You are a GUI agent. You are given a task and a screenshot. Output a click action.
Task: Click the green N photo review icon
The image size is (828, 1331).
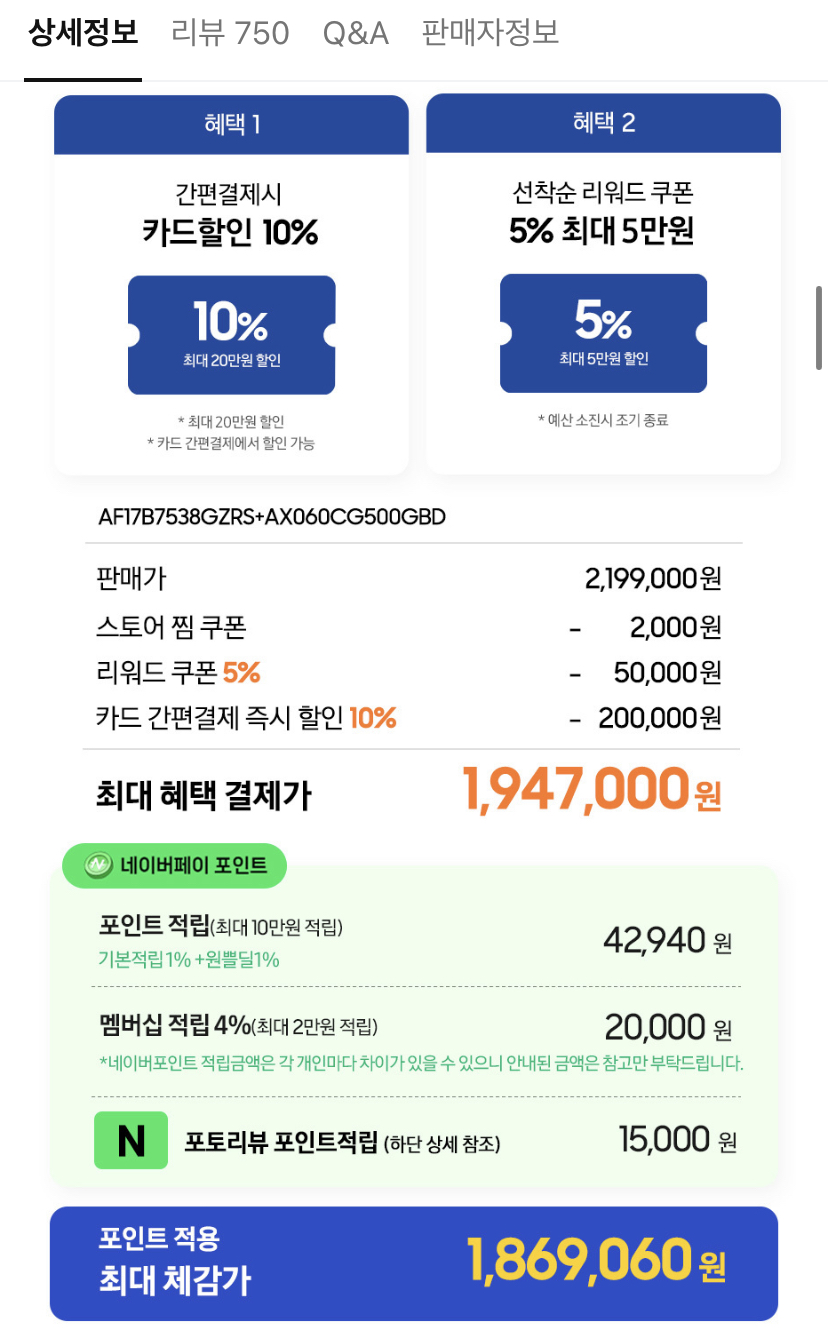(x=131, y=1140)
